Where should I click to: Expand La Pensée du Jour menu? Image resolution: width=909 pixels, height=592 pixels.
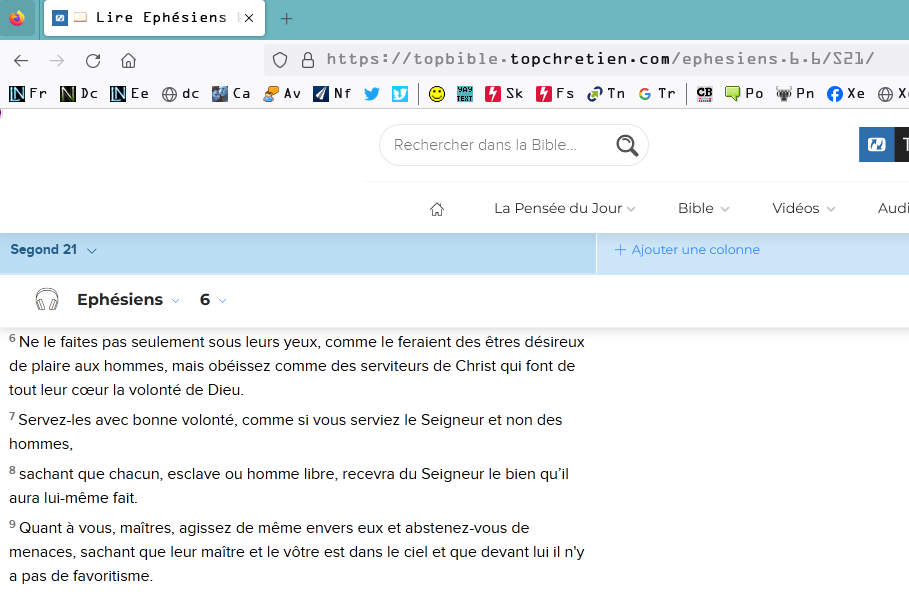[565, 208]
